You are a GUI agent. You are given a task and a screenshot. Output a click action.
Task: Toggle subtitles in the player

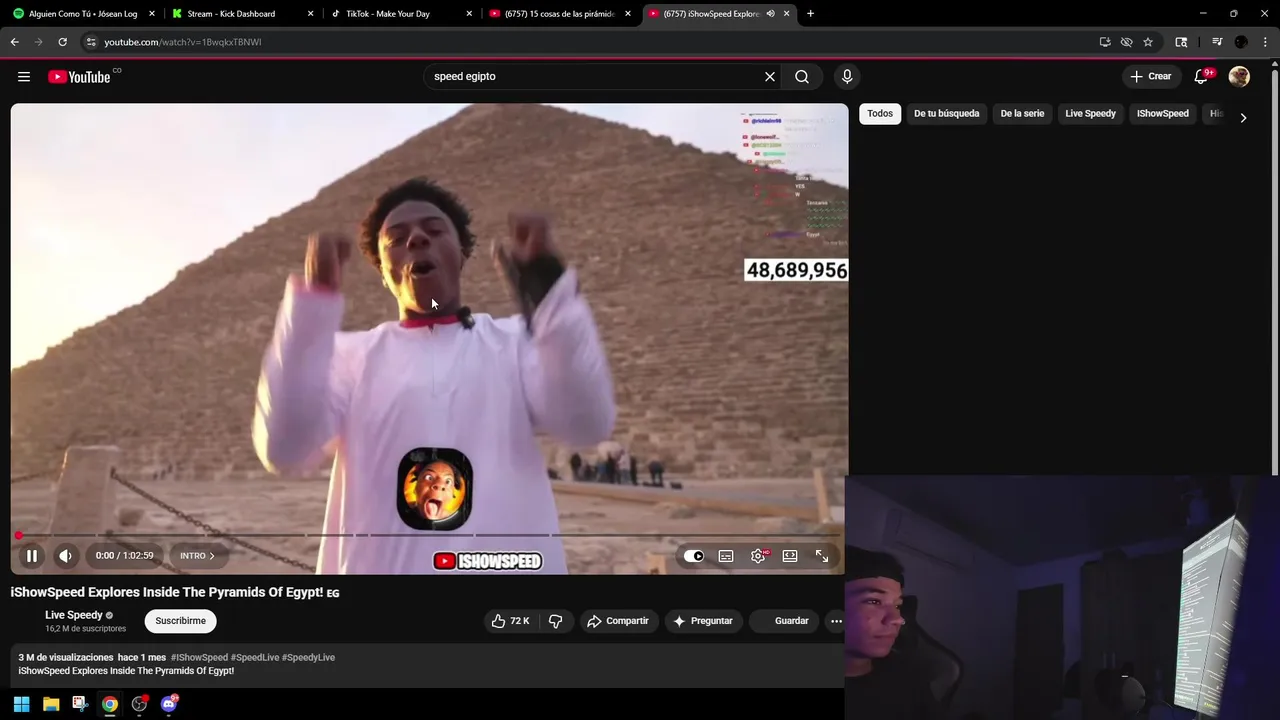(726, 556)
